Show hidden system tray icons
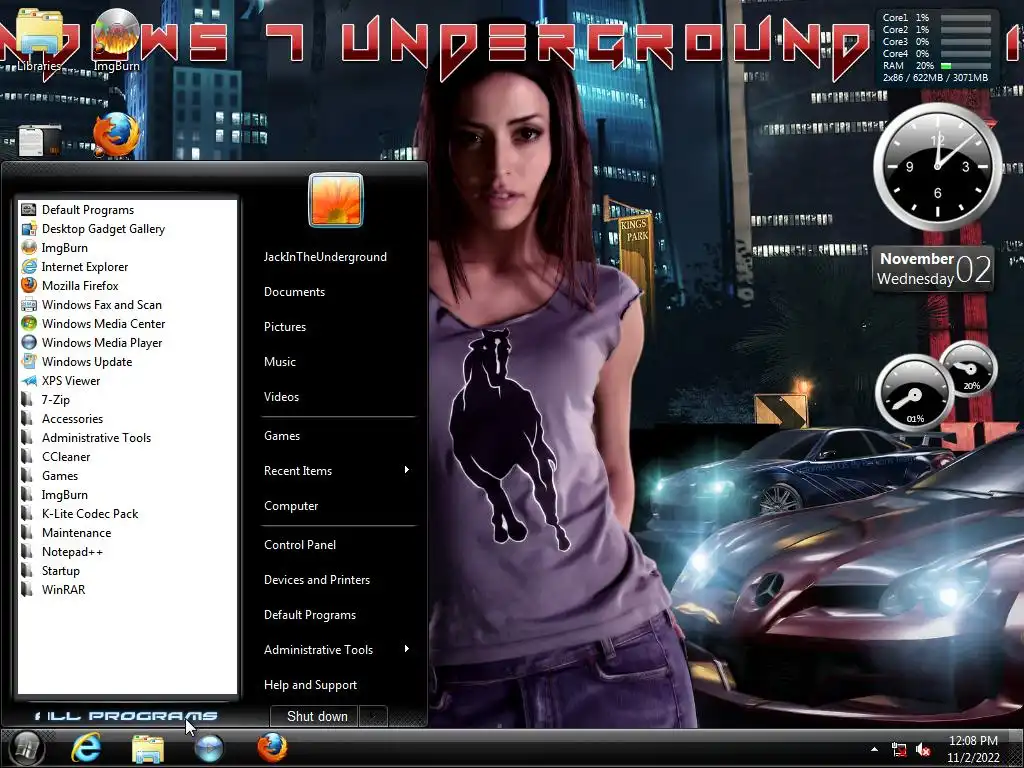Viewport: 1024px width, 768px height. click(x=874, y=750)
